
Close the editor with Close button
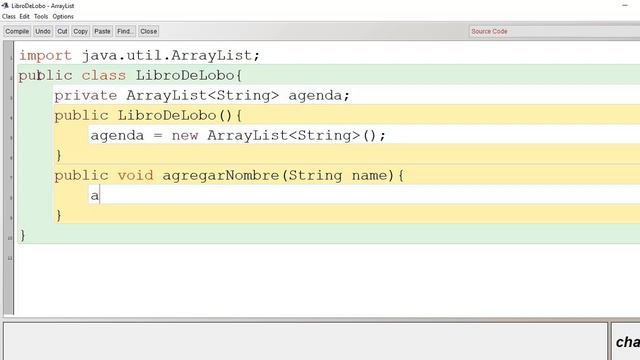(x=149, y=31)
